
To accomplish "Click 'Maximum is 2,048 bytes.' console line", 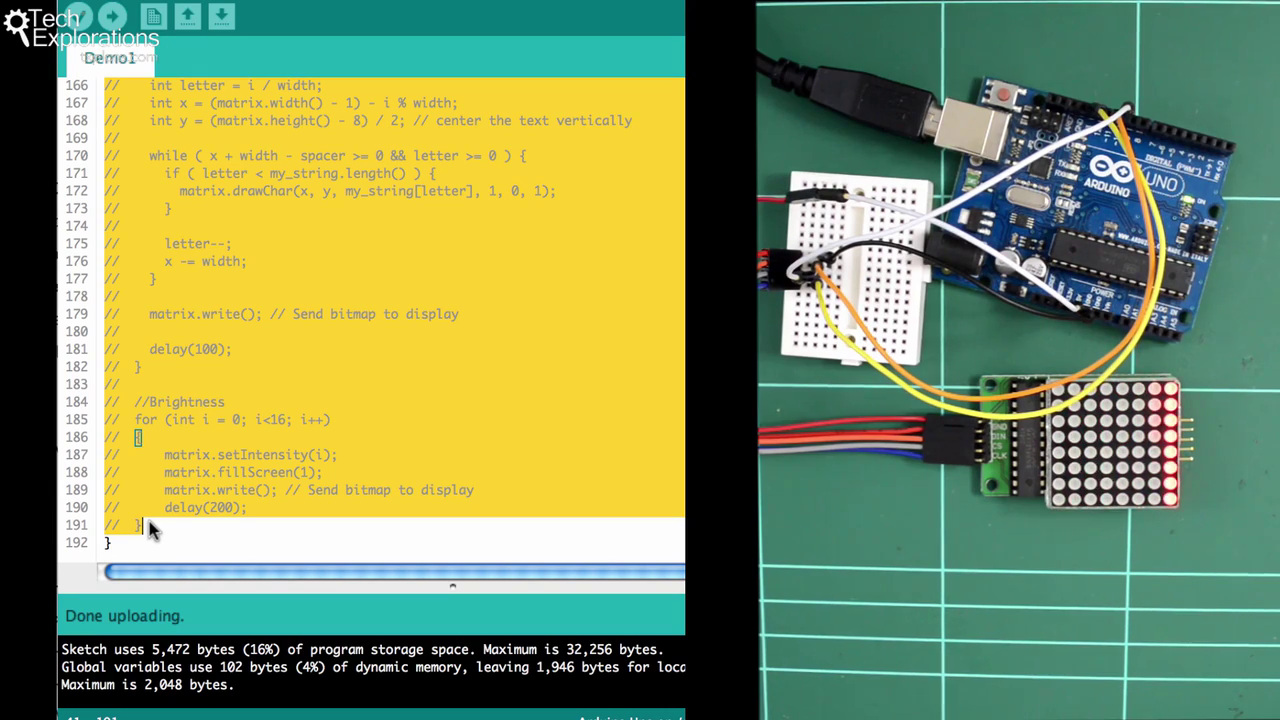I will 147,685.
